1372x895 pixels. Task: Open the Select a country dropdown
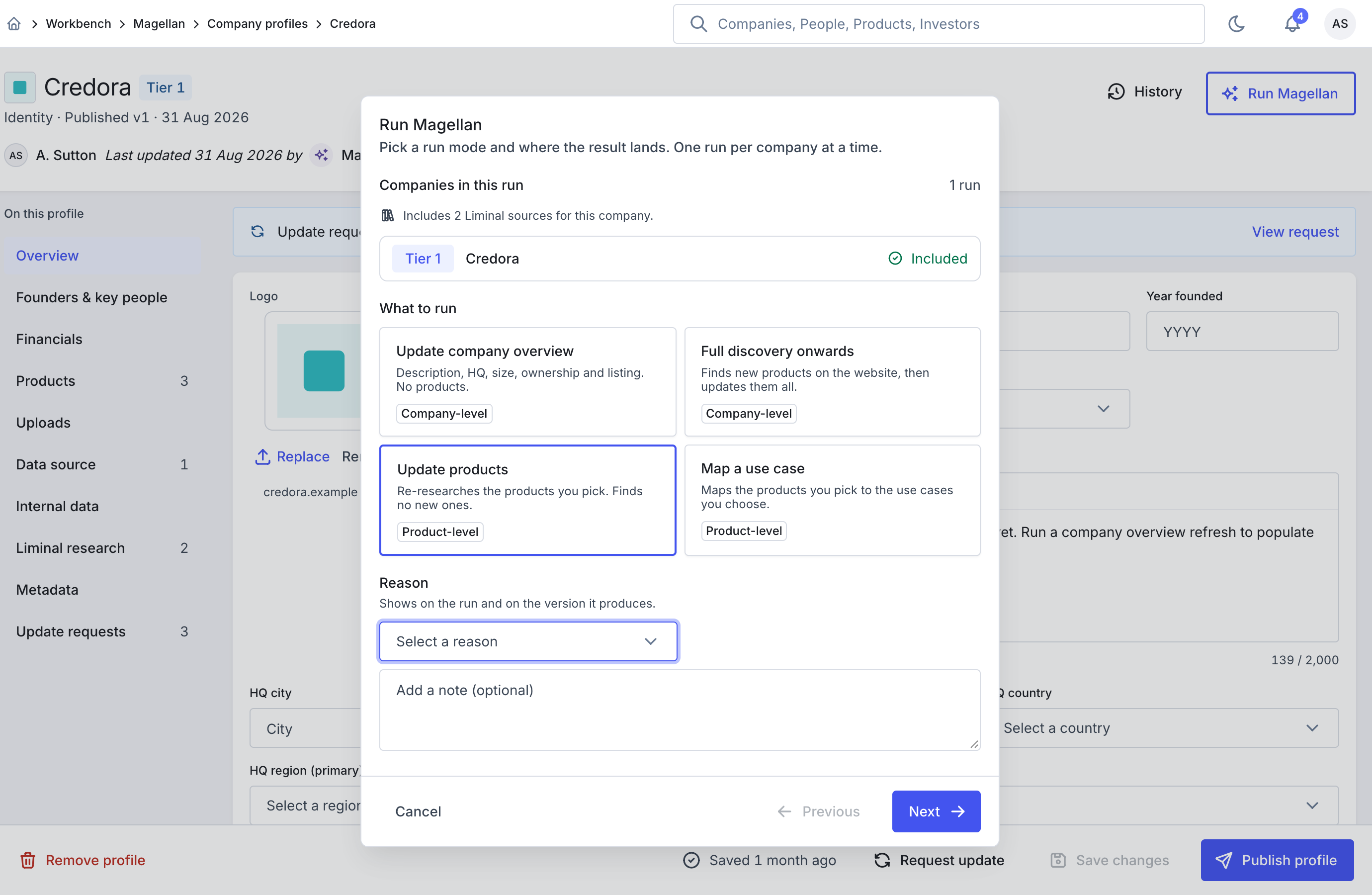1163,728
